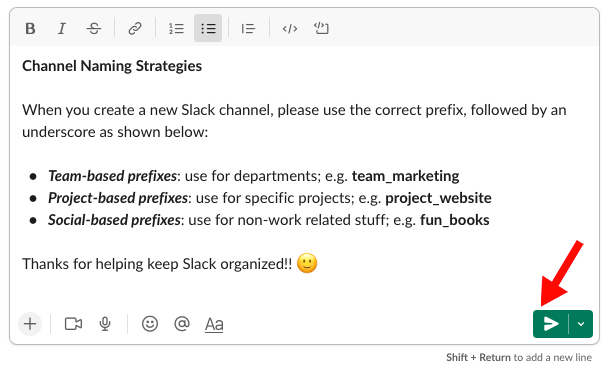608x367 pixels.
Task: Open the emoji picker
Action: (x=150, y=324)
